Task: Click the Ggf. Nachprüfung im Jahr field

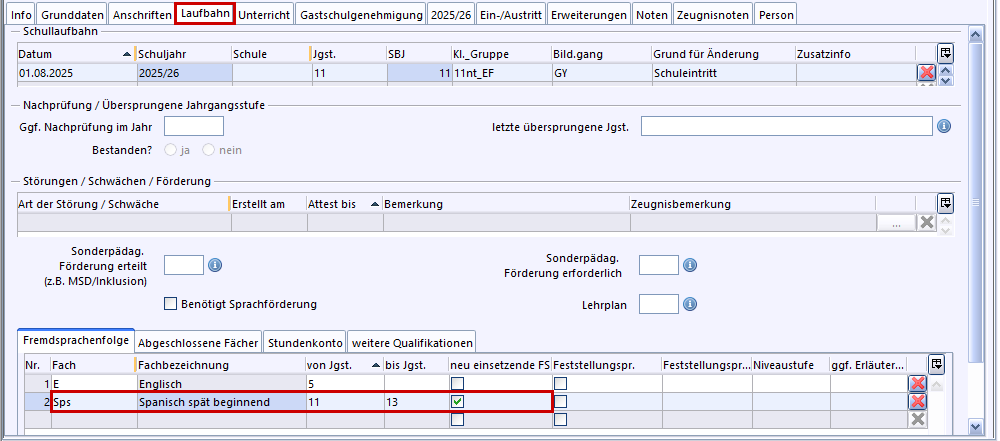Action: tap(193, 126)
